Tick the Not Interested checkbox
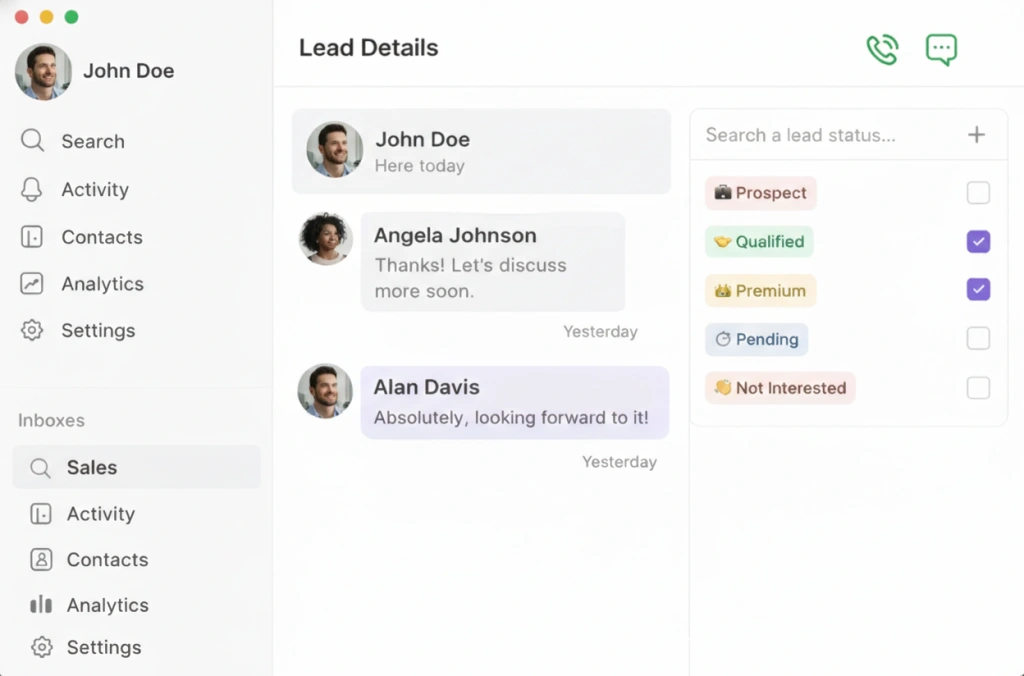Screen dimensions: 1024x676 point(978,388)
